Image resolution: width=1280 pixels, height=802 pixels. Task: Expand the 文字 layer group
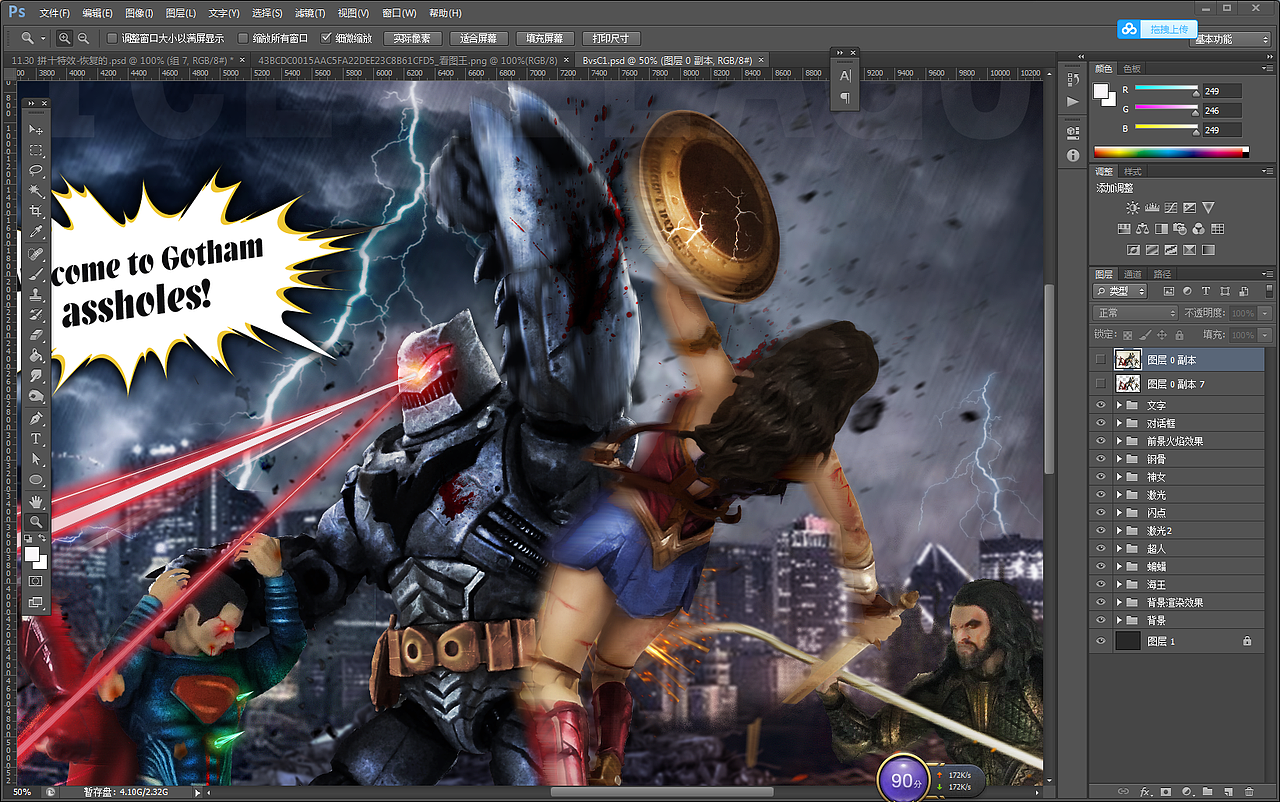pyautogui.click(x=1119, y=406)
